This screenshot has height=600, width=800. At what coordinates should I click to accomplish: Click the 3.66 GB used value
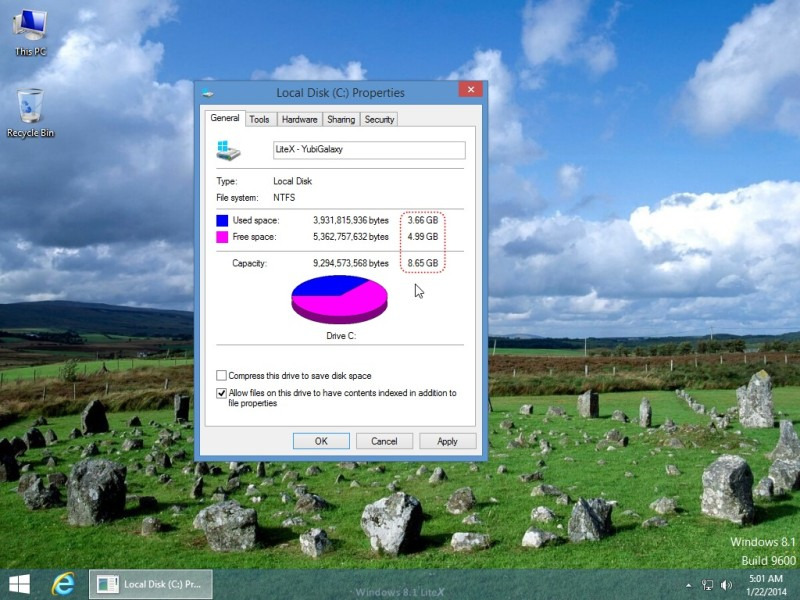click(x=422, y=220)
